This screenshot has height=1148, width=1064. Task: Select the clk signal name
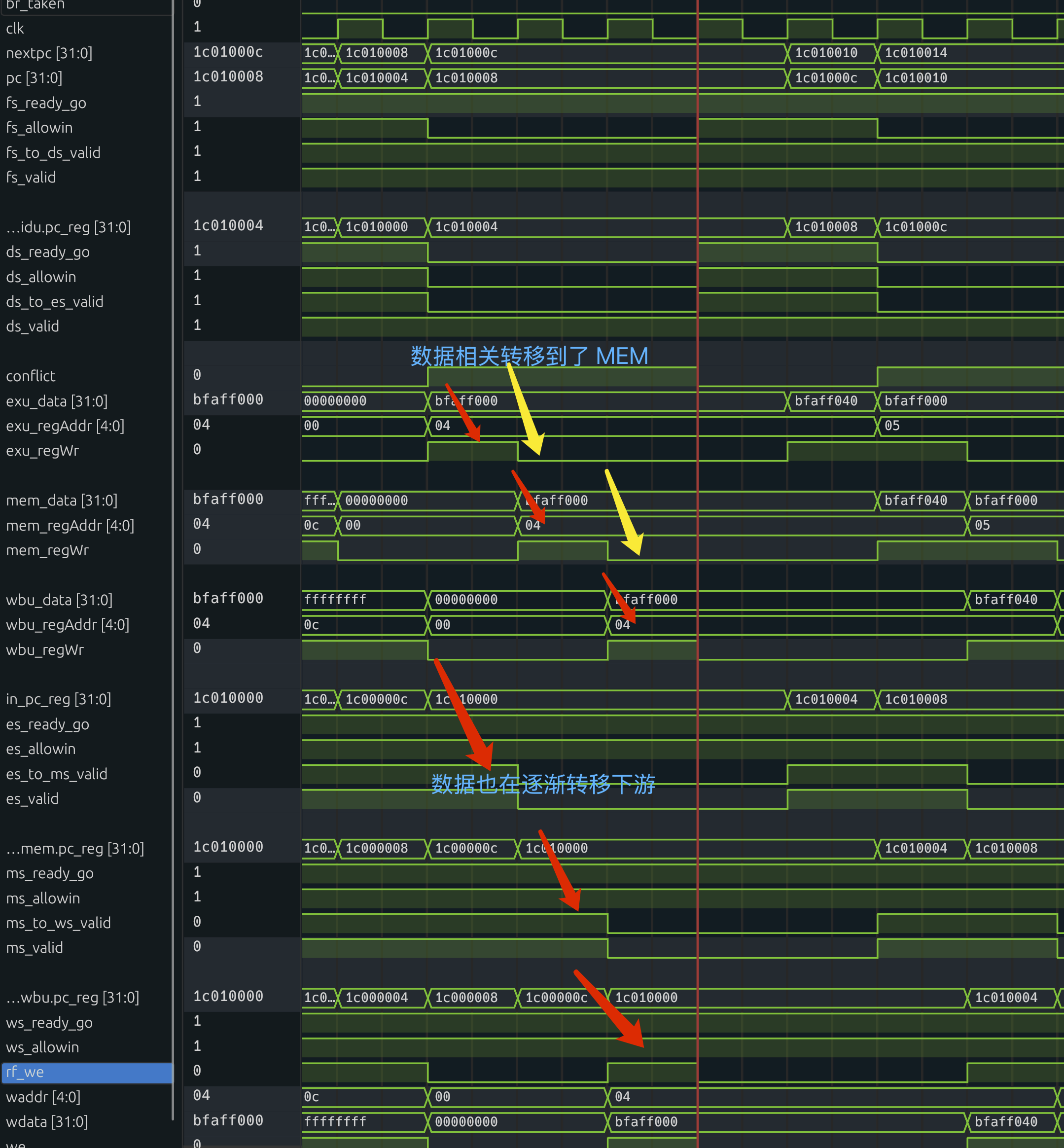[15, 28]
